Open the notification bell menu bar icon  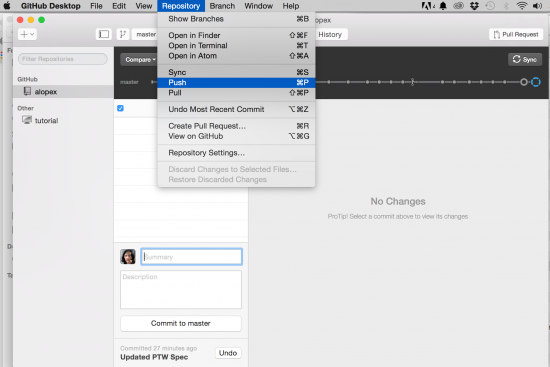pyautogui.click(x=443, y=6)
